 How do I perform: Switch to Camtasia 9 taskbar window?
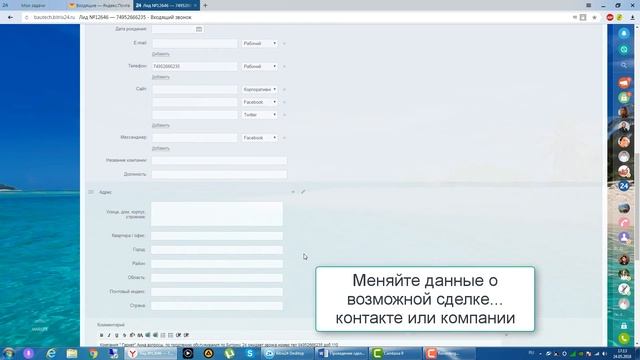point(395,353)
